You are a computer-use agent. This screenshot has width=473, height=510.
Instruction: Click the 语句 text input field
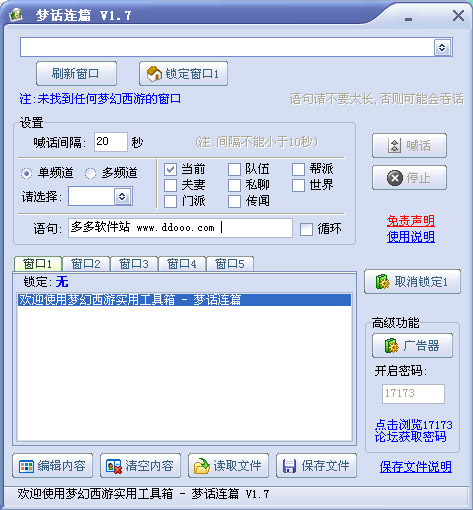tap(180, 228)
